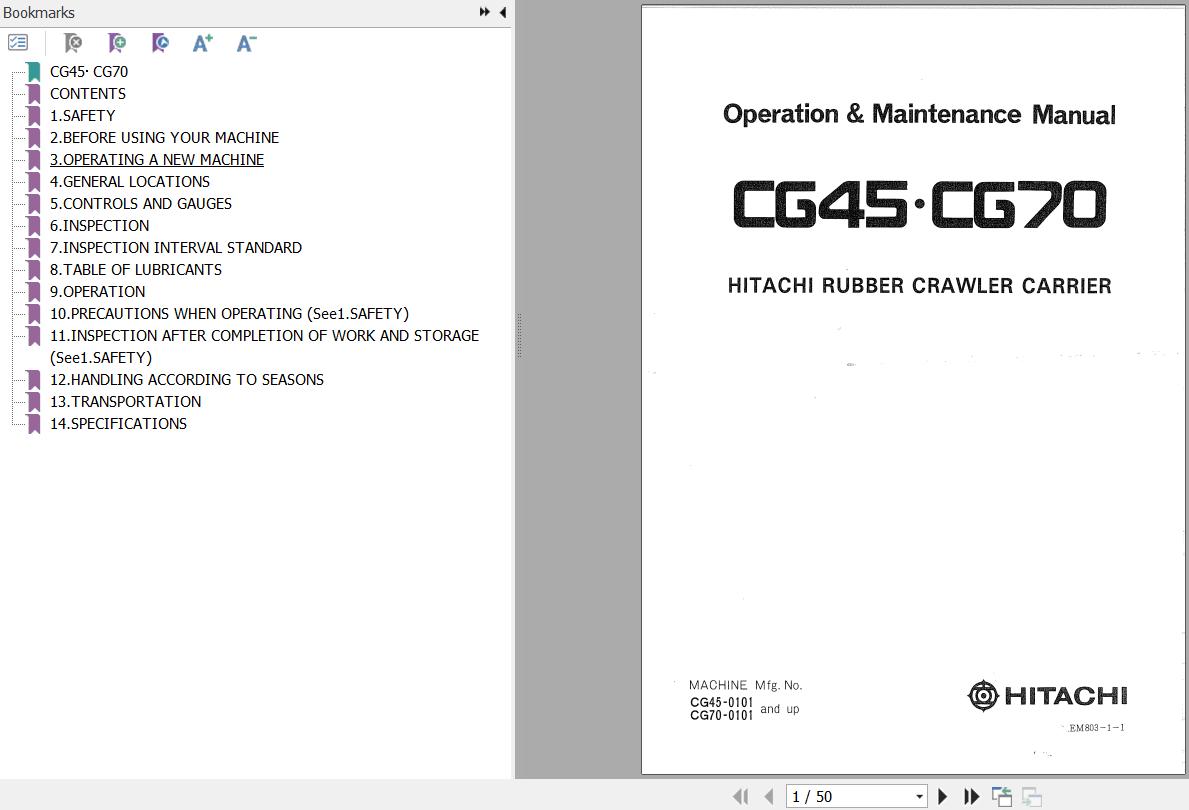Click the delete bookmark icon
The image size is (1189, 810).
click(x=73, y=43)
